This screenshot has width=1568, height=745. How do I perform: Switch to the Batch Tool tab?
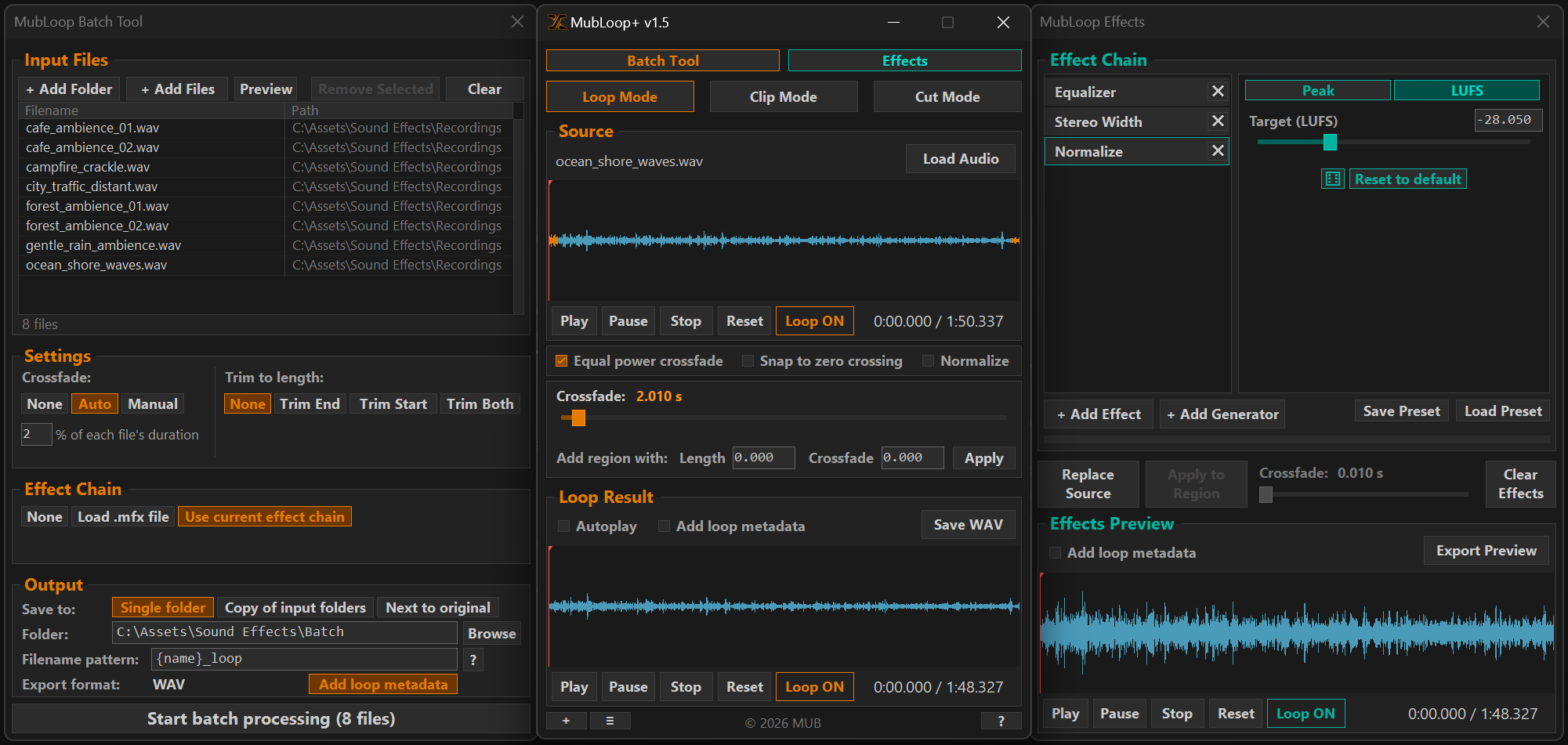coord(662,60)
